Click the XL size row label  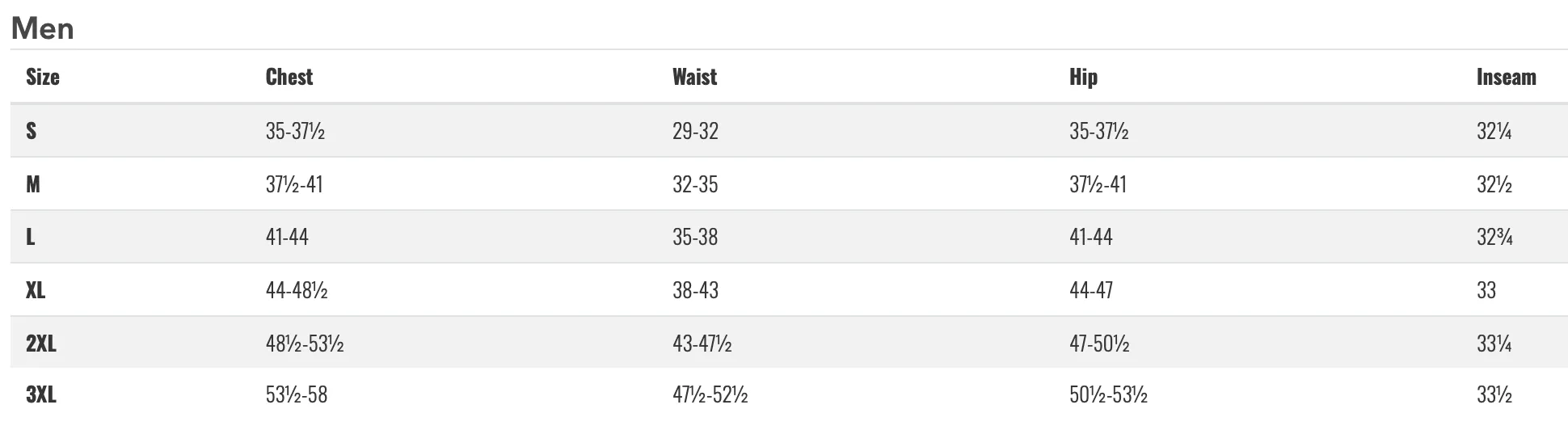pyautogui.click(x=36, y=290)
